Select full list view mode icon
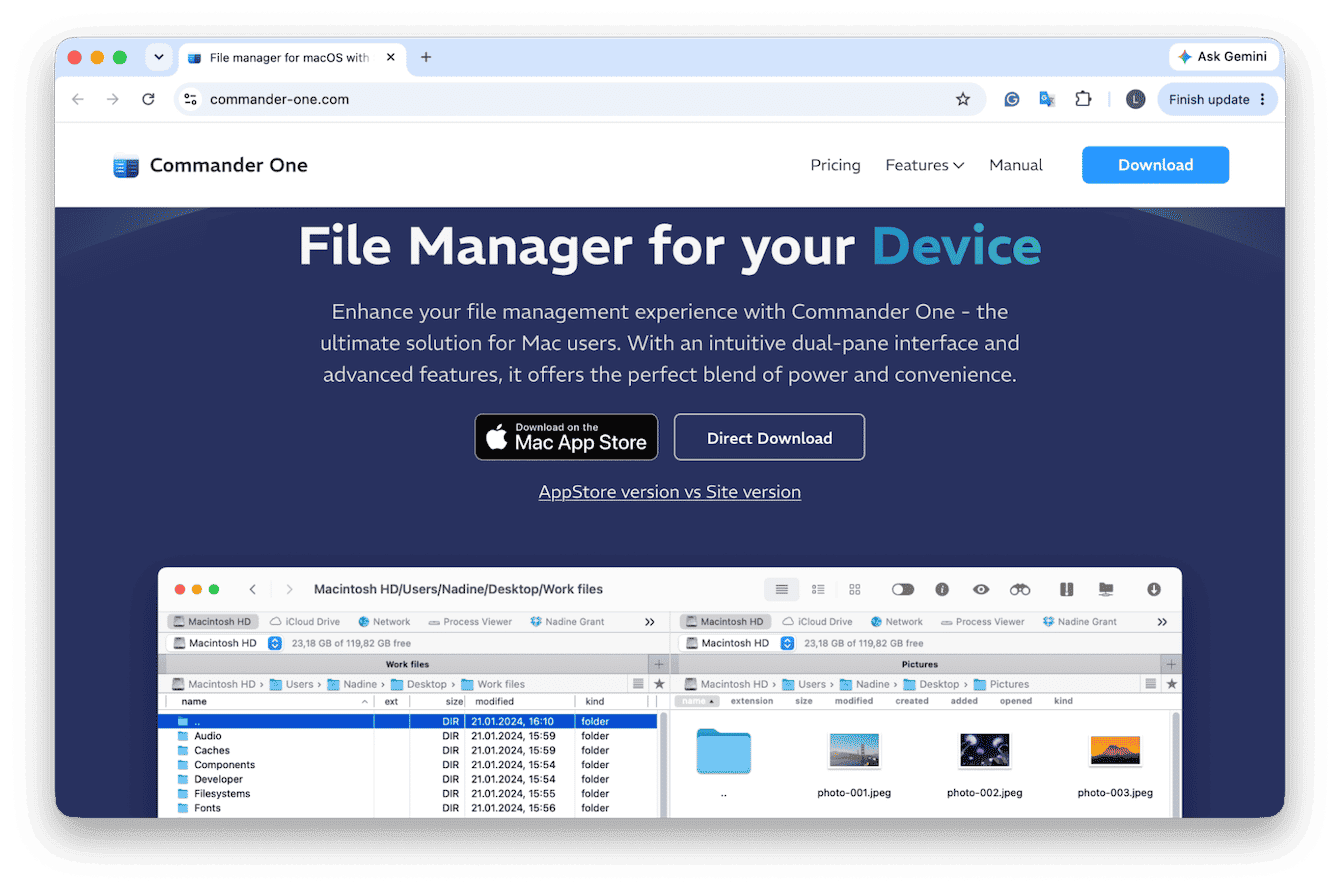Image resolution: width=1340 pixels, height=891 pixels. (x=782, y=590)
